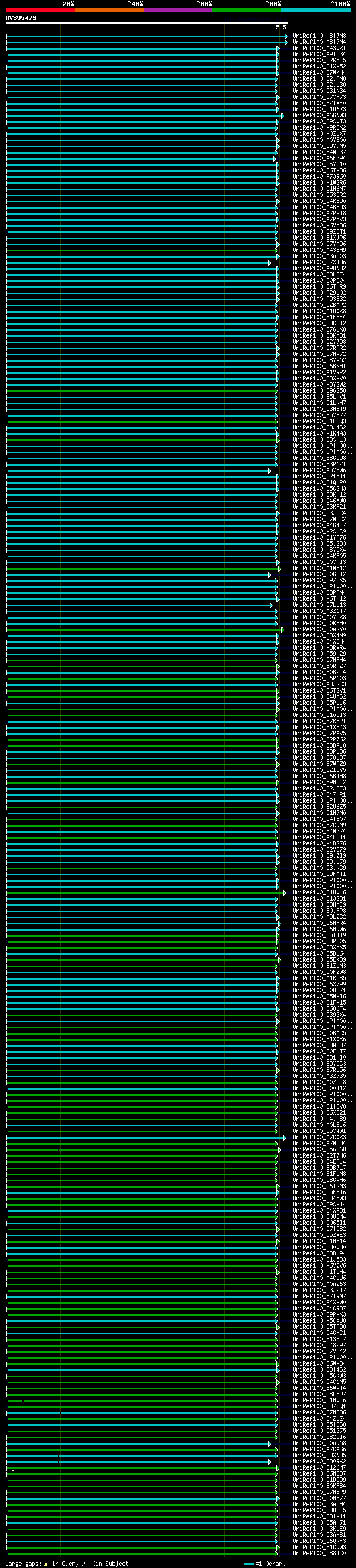The width and height of the screenshot is (356, 1568).
Task: Click arrowhead of the UniRef100_A8I7N8 alignment bar
Action: pyautogui.click(x=286, y=36)
